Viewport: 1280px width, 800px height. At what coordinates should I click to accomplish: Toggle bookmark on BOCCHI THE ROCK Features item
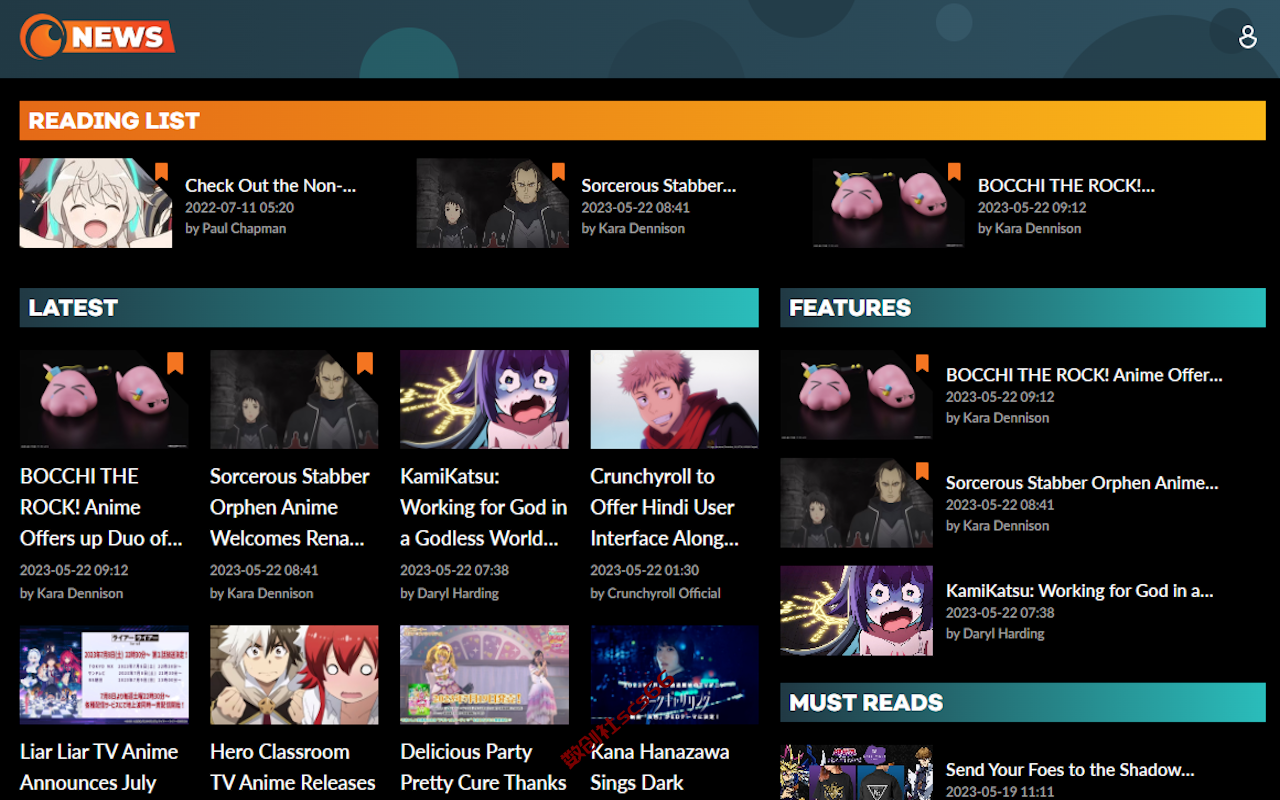[922, 363]
